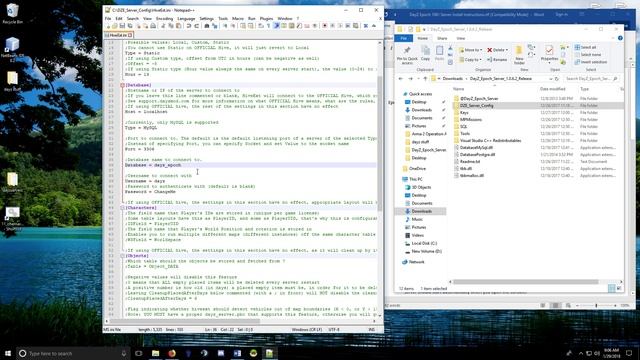
Task: Open the File tab in Explorer ribbon
Action: pos(403,38)
